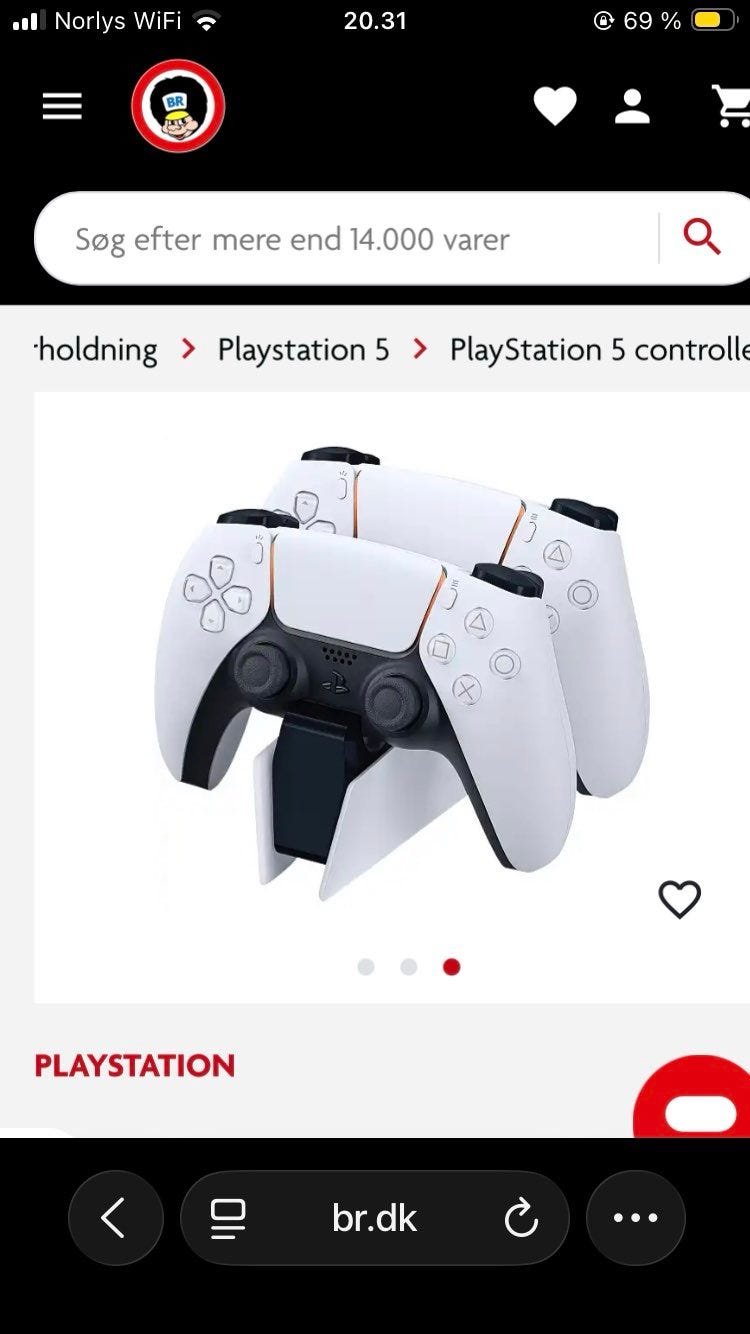Open the shopping cart icon
The image size is (750, 1334).
[x=731, y=106]
